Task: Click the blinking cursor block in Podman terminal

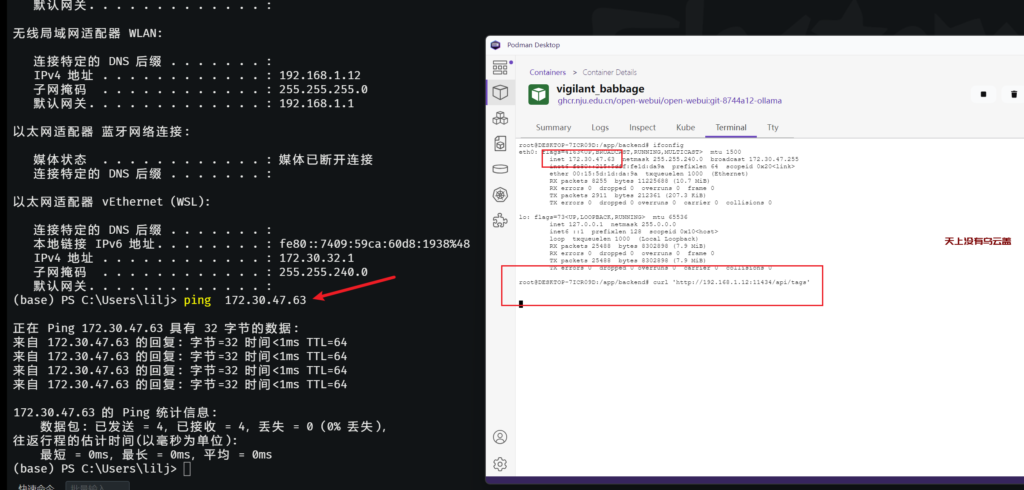Action: [520, 304]
